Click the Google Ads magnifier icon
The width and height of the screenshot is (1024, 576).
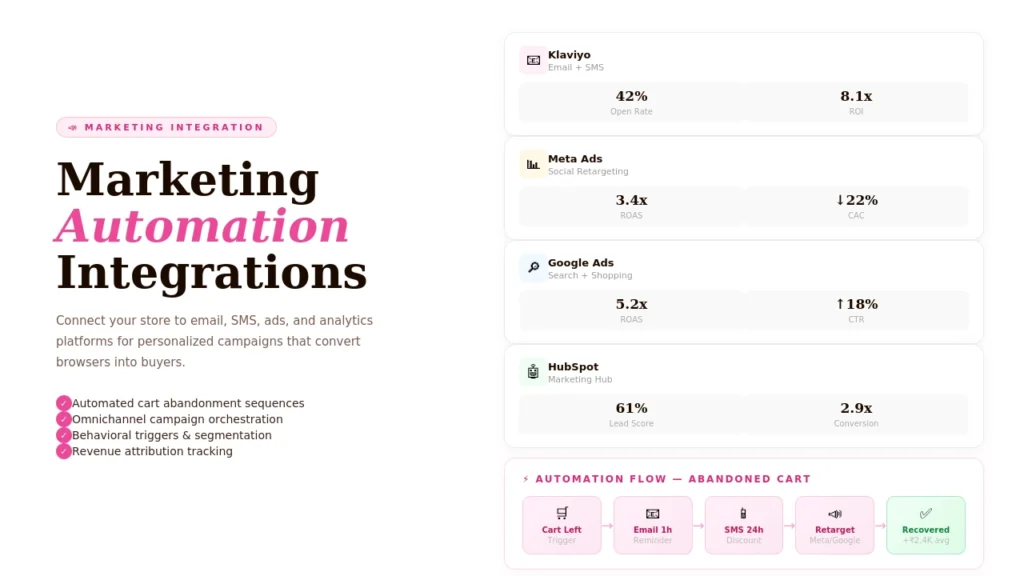(x=532, y=268)
